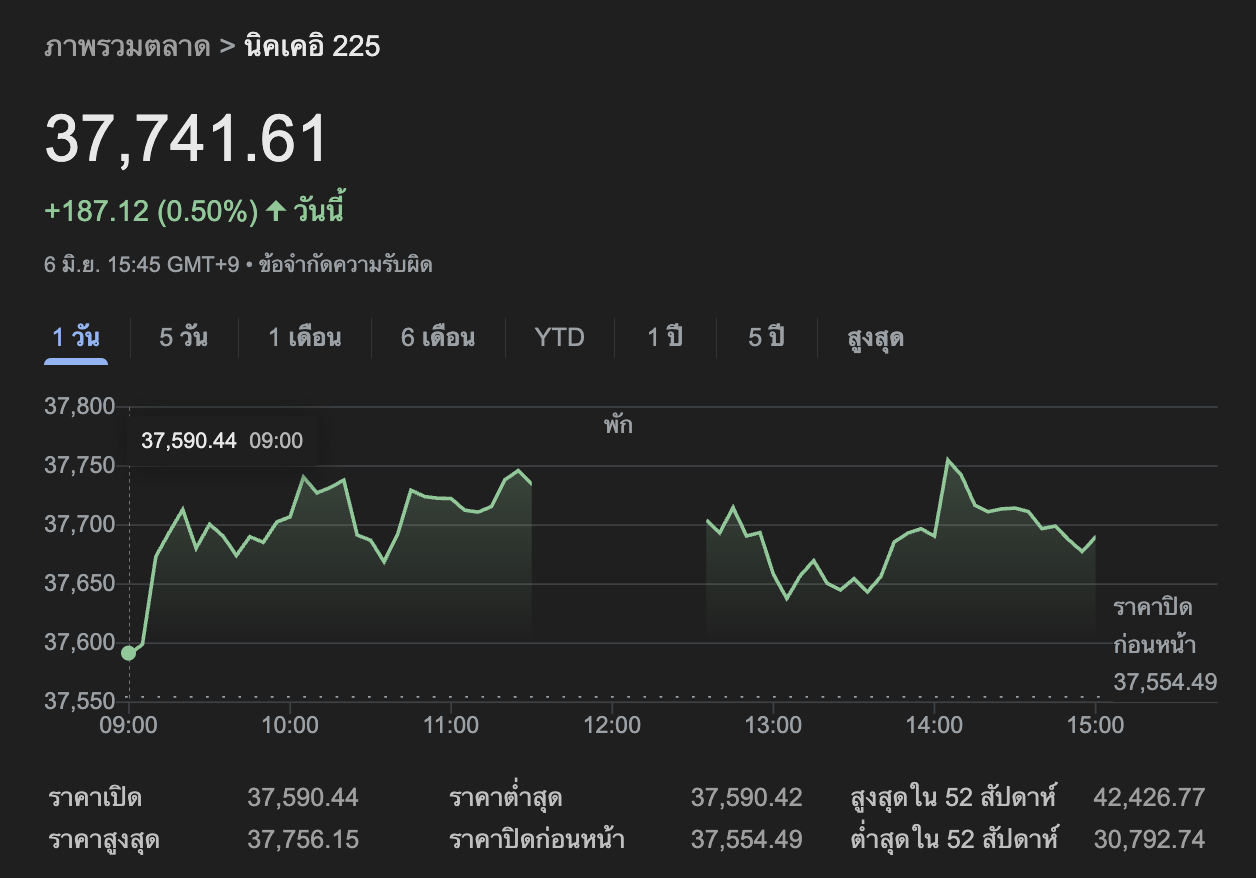Viewport: 1256px width, 878px height.
Task: Click the 12:00 time axis label
Action: (x=612, y=725)
